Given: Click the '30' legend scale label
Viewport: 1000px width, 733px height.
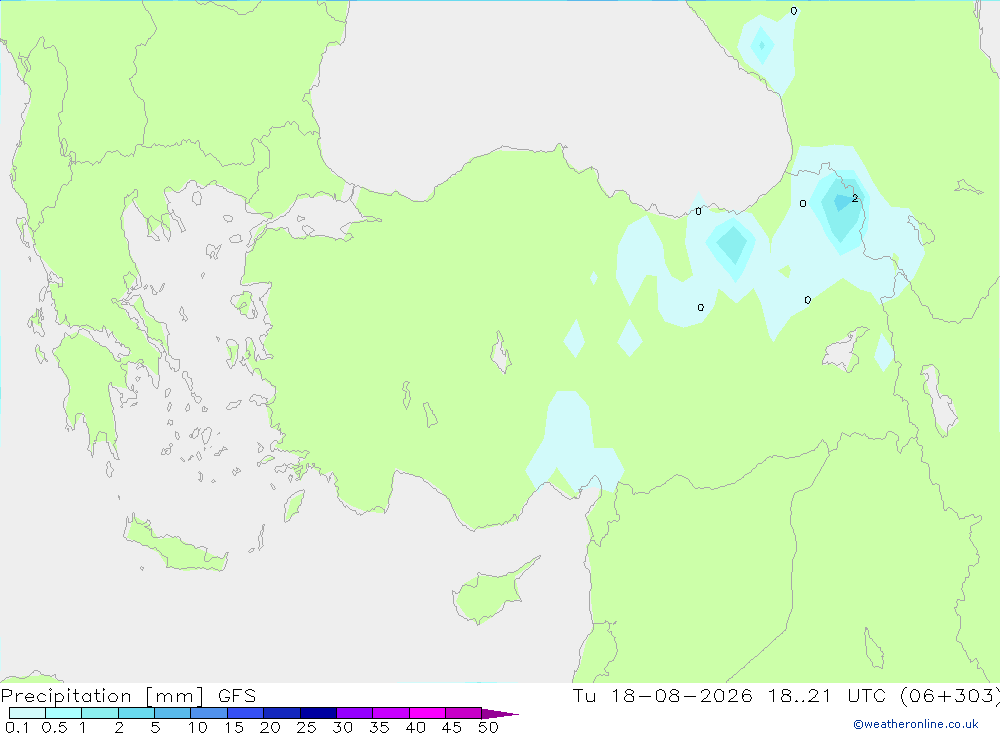Looking at the screenshot, I should click(342, 727).
